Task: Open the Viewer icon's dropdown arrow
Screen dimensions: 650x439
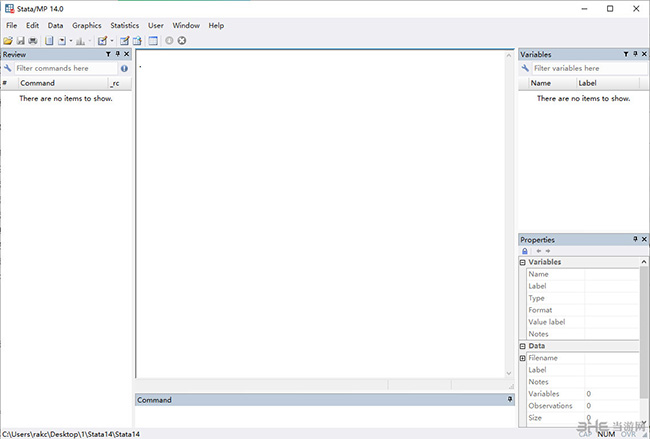Action: [70, 41]
